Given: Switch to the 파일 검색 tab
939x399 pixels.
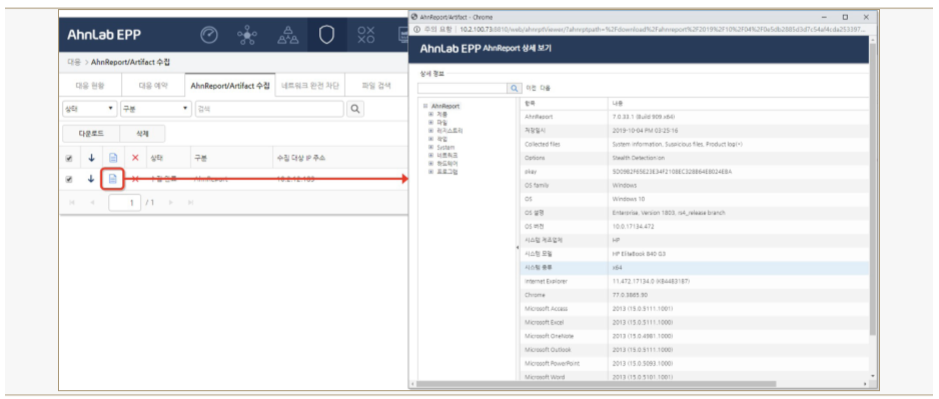Looking at the screenshot, I should tap(377, 86).
